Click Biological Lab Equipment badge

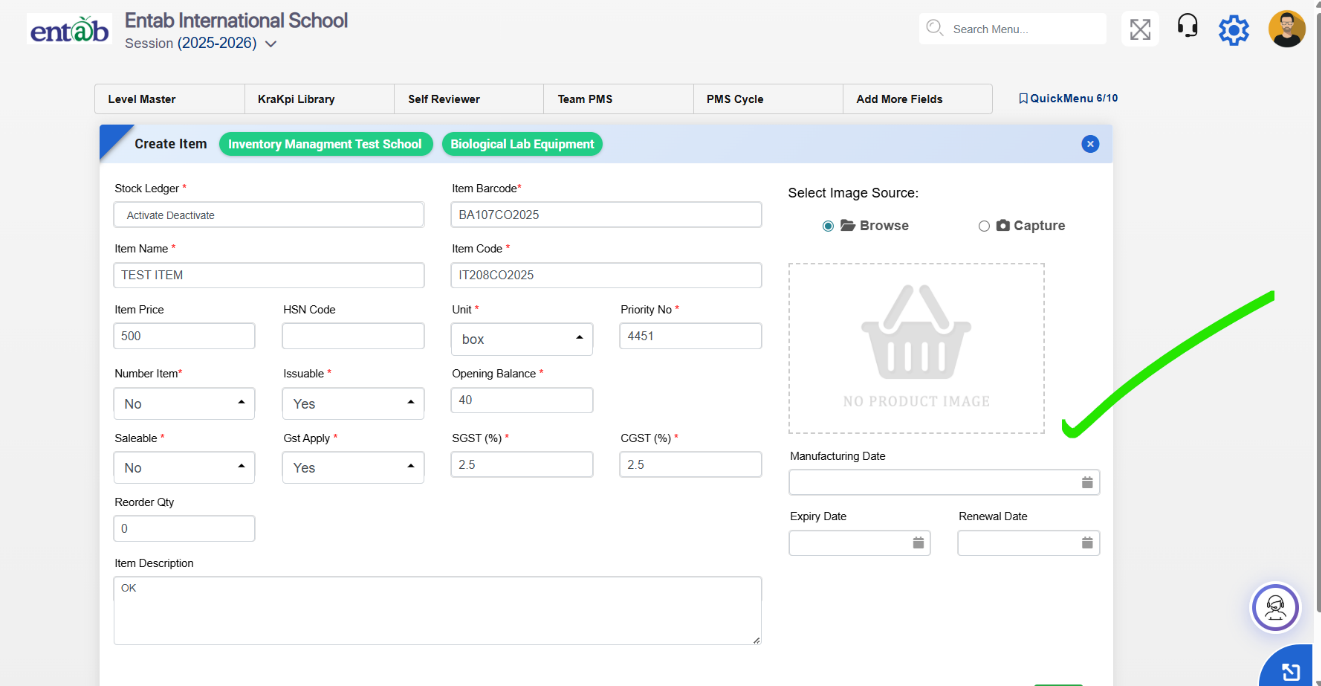(522, 144)
